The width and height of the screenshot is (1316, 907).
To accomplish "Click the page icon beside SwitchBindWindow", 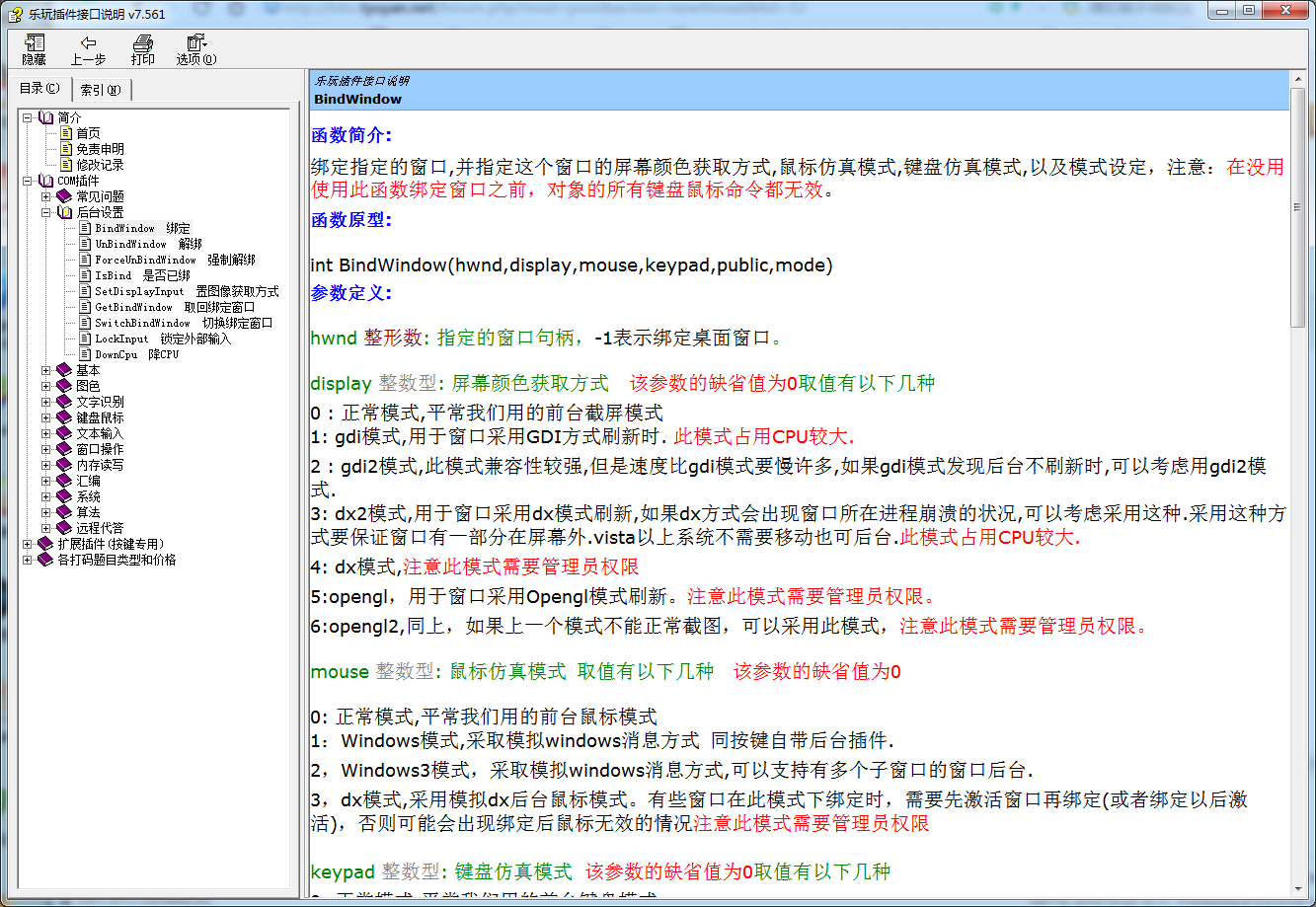I will 85,323.
